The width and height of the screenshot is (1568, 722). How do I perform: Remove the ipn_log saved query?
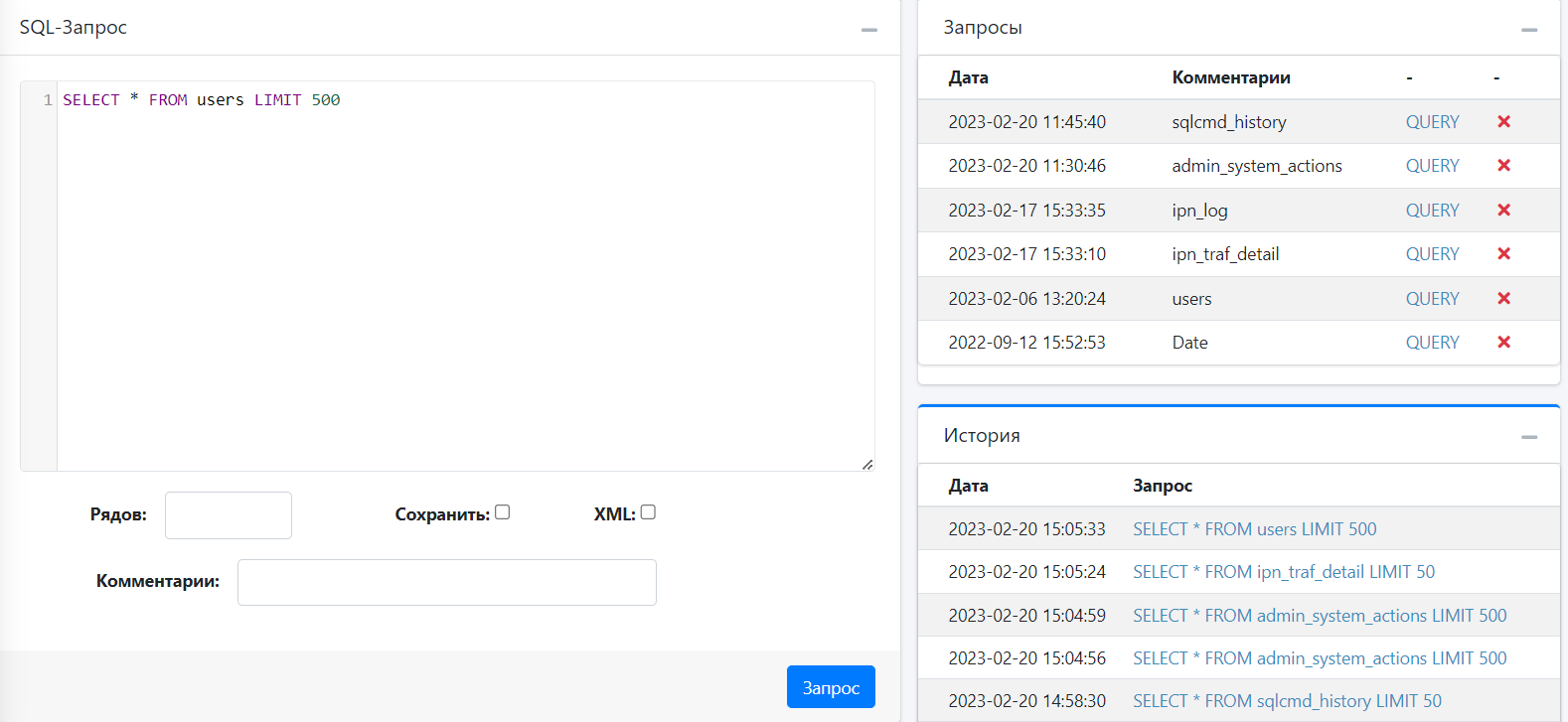click(1503, 210)
